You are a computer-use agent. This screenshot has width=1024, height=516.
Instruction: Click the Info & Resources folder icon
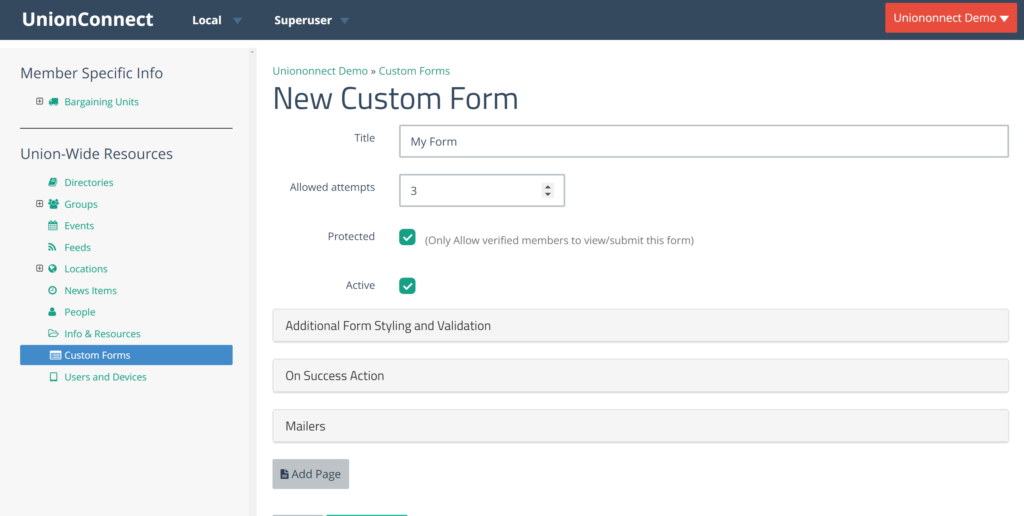53,333
